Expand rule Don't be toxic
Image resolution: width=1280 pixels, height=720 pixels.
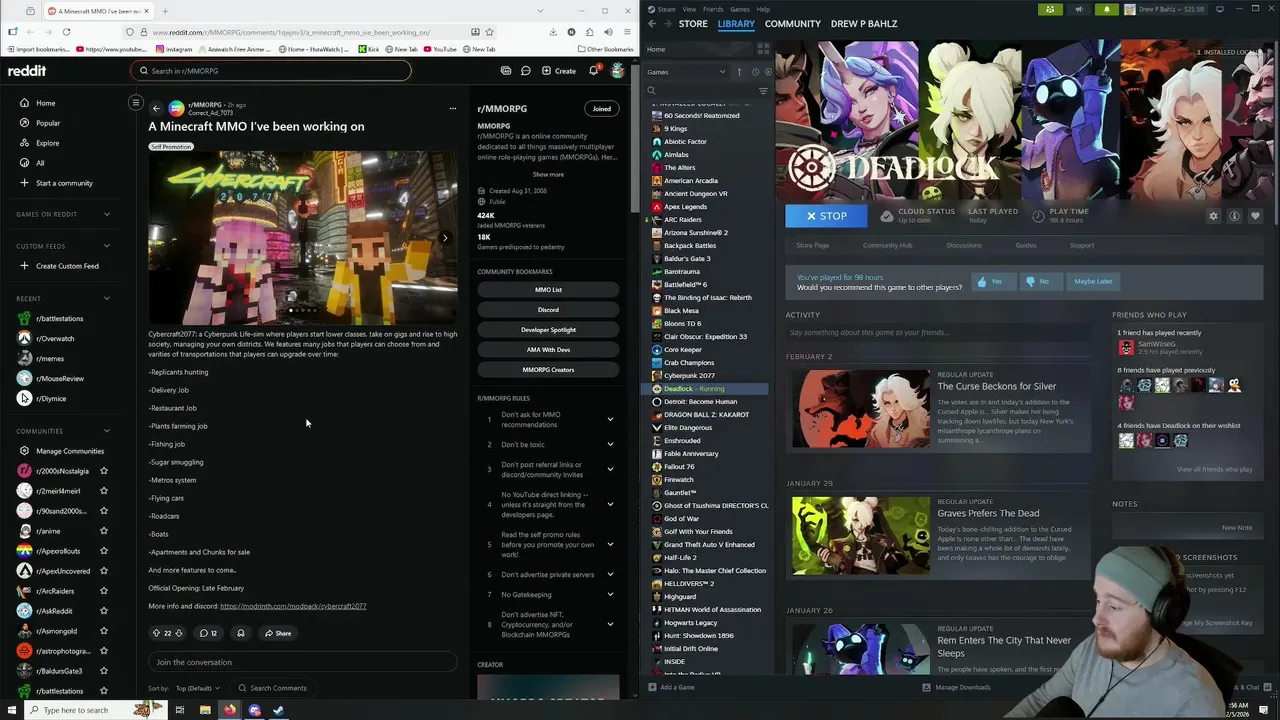pyautogui.click(x=610, y=444)
